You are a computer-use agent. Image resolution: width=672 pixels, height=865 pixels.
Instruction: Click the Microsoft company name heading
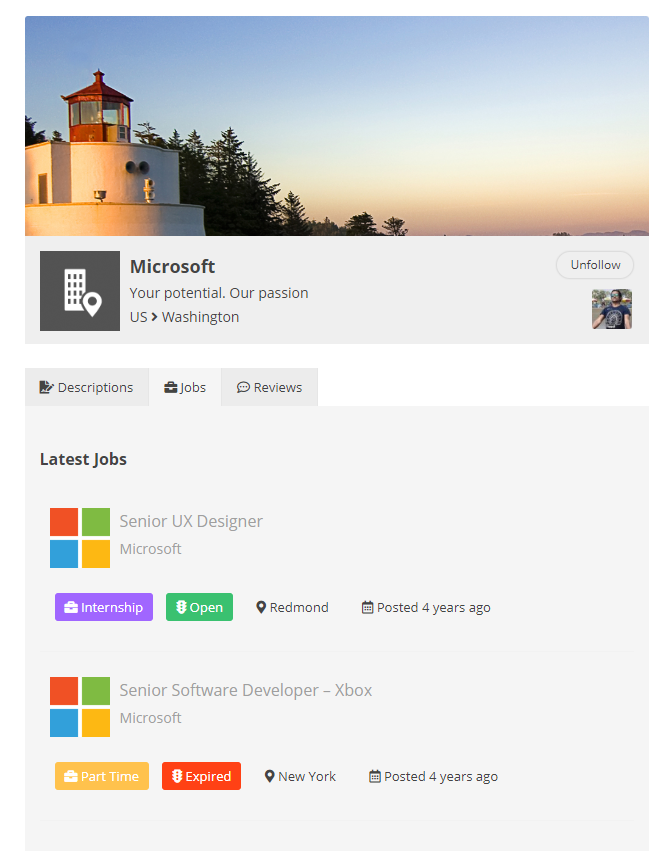[x=172, y=266]
